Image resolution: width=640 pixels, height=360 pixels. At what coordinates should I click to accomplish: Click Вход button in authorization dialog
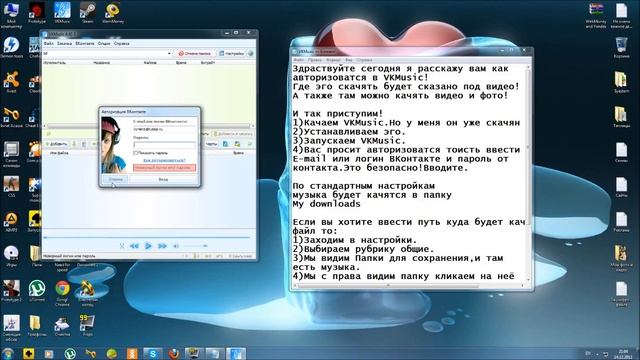click(x=163, y=179)
